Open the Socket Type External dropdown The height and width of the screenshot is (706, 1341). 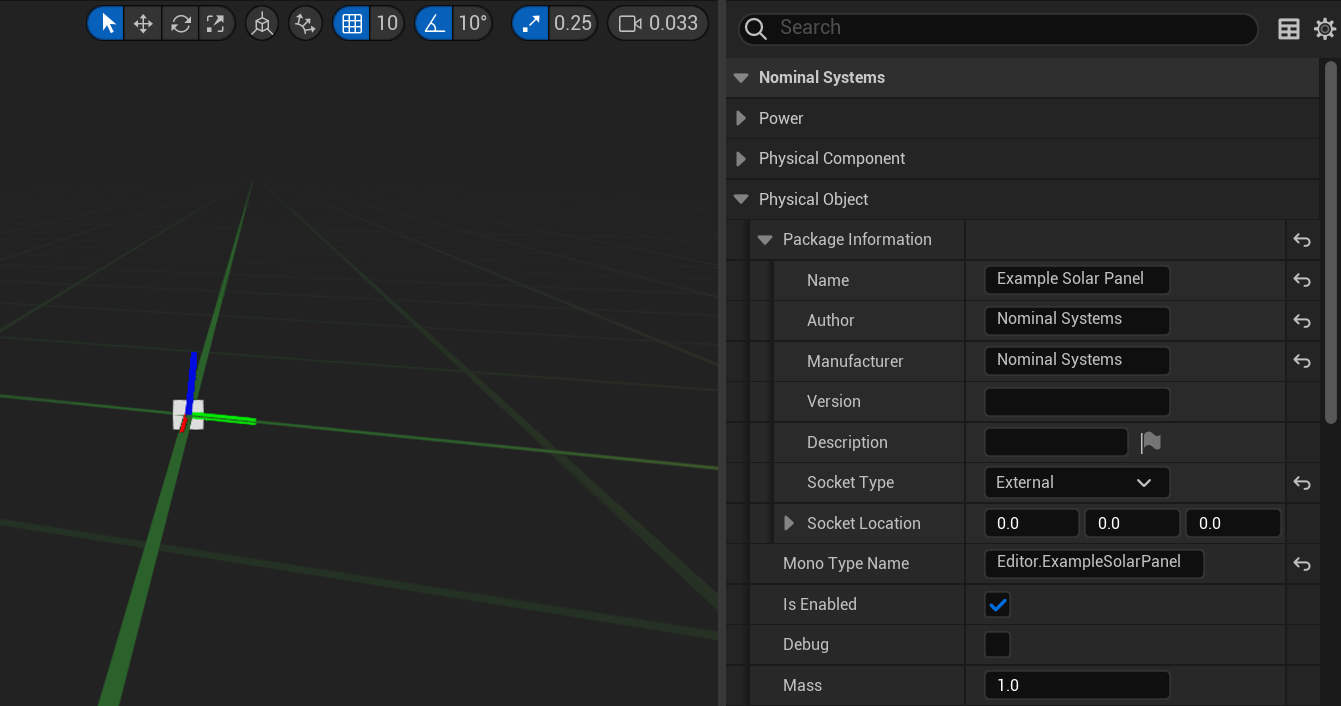[x=1077, y=483]
